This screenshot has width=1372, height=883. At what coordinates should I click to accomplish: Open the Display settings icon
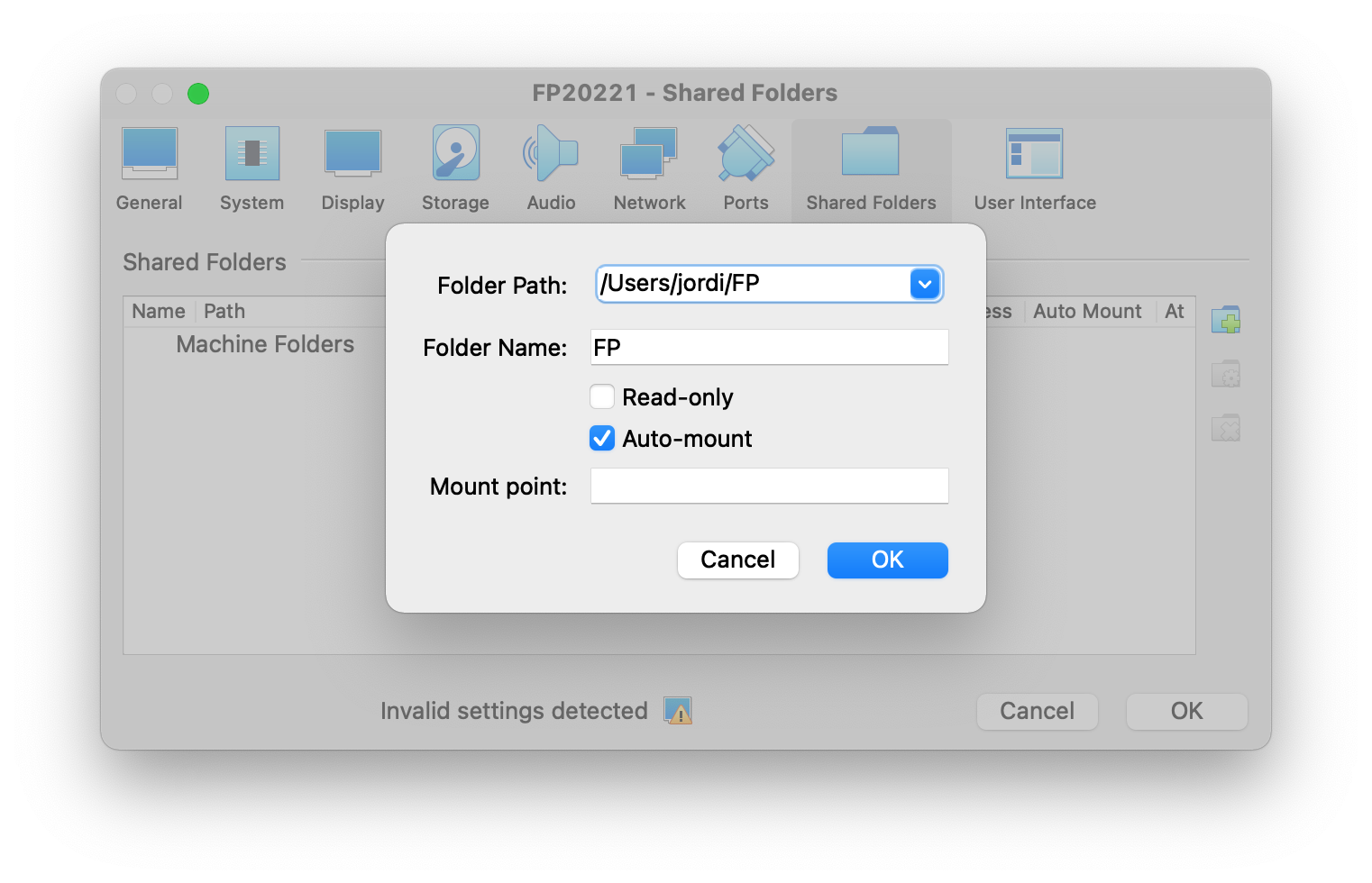[x=352, y=155]
